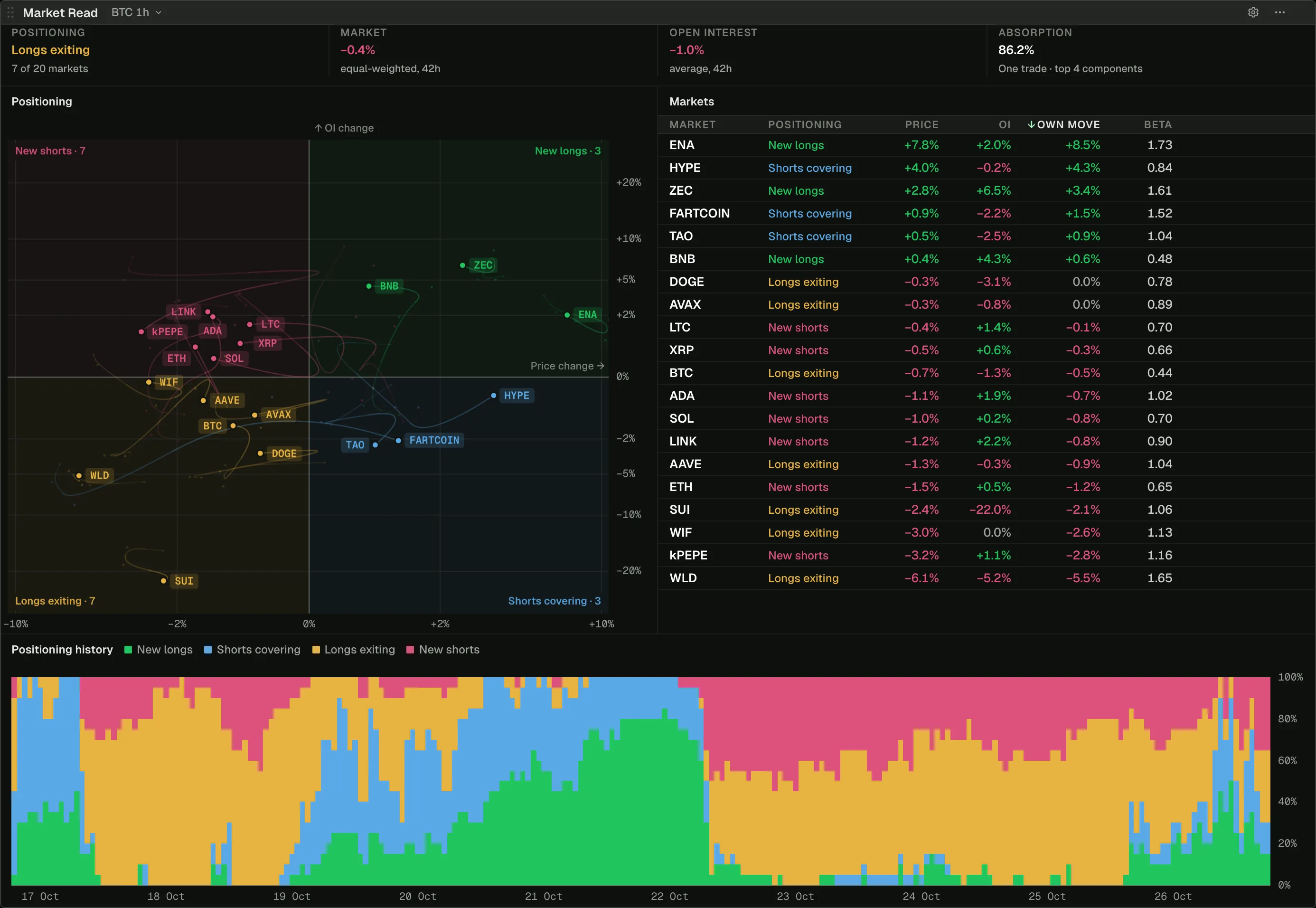Image resolution: width=1316 pixels, height=908 pixels.
Task: Click the WLD label on scatter chart
Action: (x=100, y=476)
